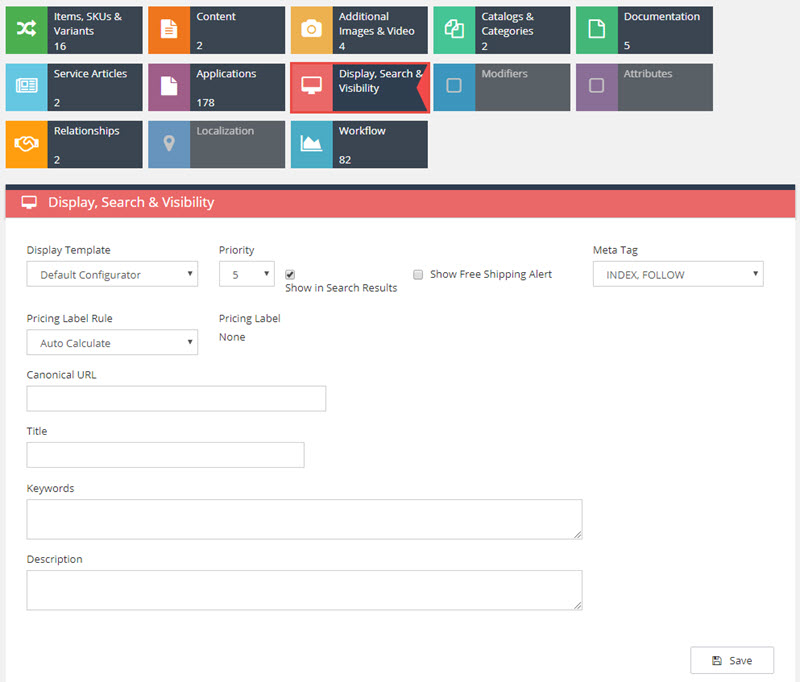The image size is (800, 682).
Task: Uncheck Show in Search Results checkbox
Action: point(290,275)
